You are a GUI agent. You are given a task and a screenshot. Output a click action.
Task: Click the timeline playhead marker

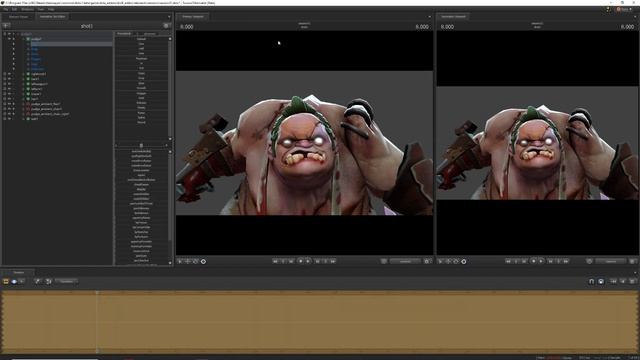[97, 293]
